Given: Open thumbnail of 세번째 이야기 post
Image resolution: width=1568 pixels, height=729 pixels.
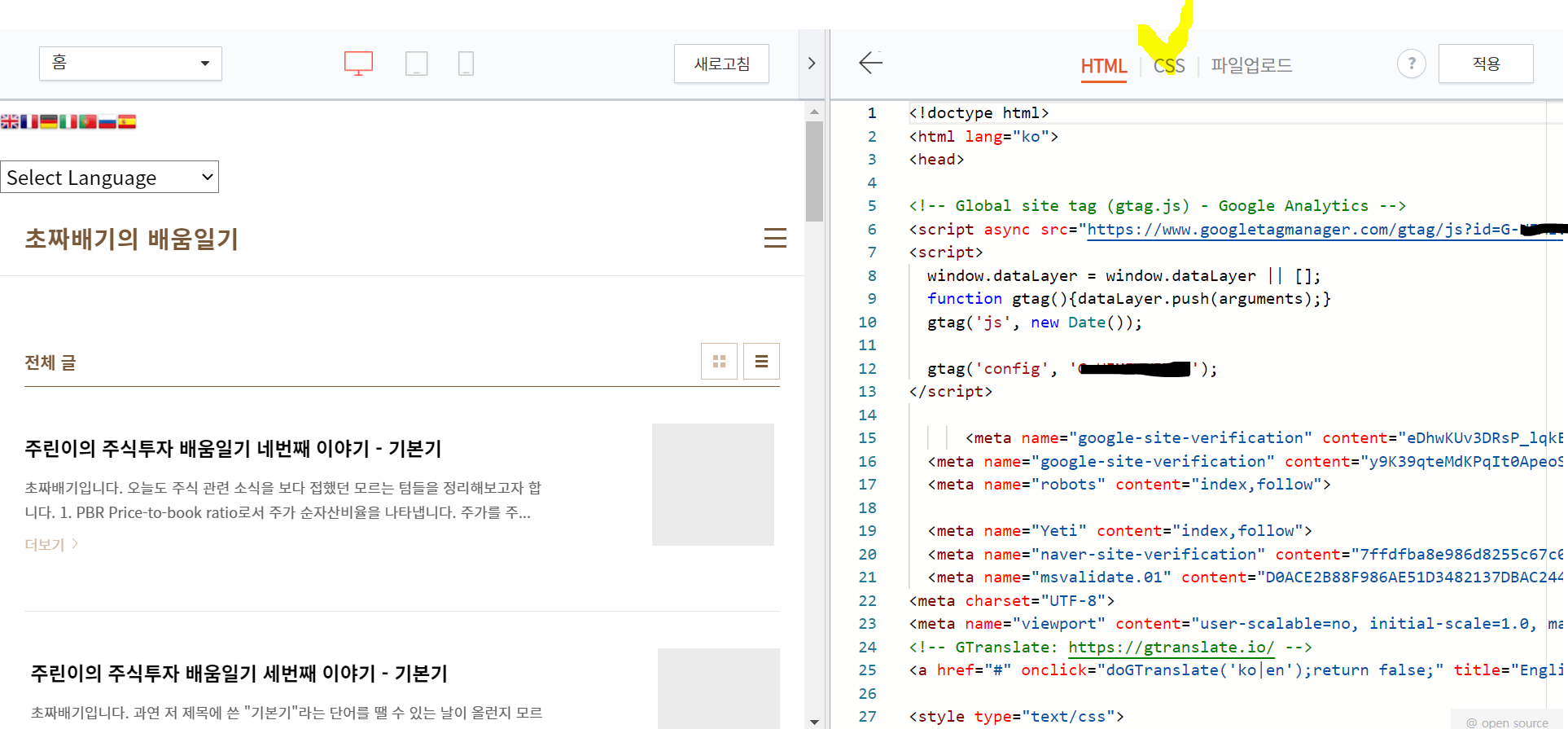Looking at the screenshot, I should (719, 688).
